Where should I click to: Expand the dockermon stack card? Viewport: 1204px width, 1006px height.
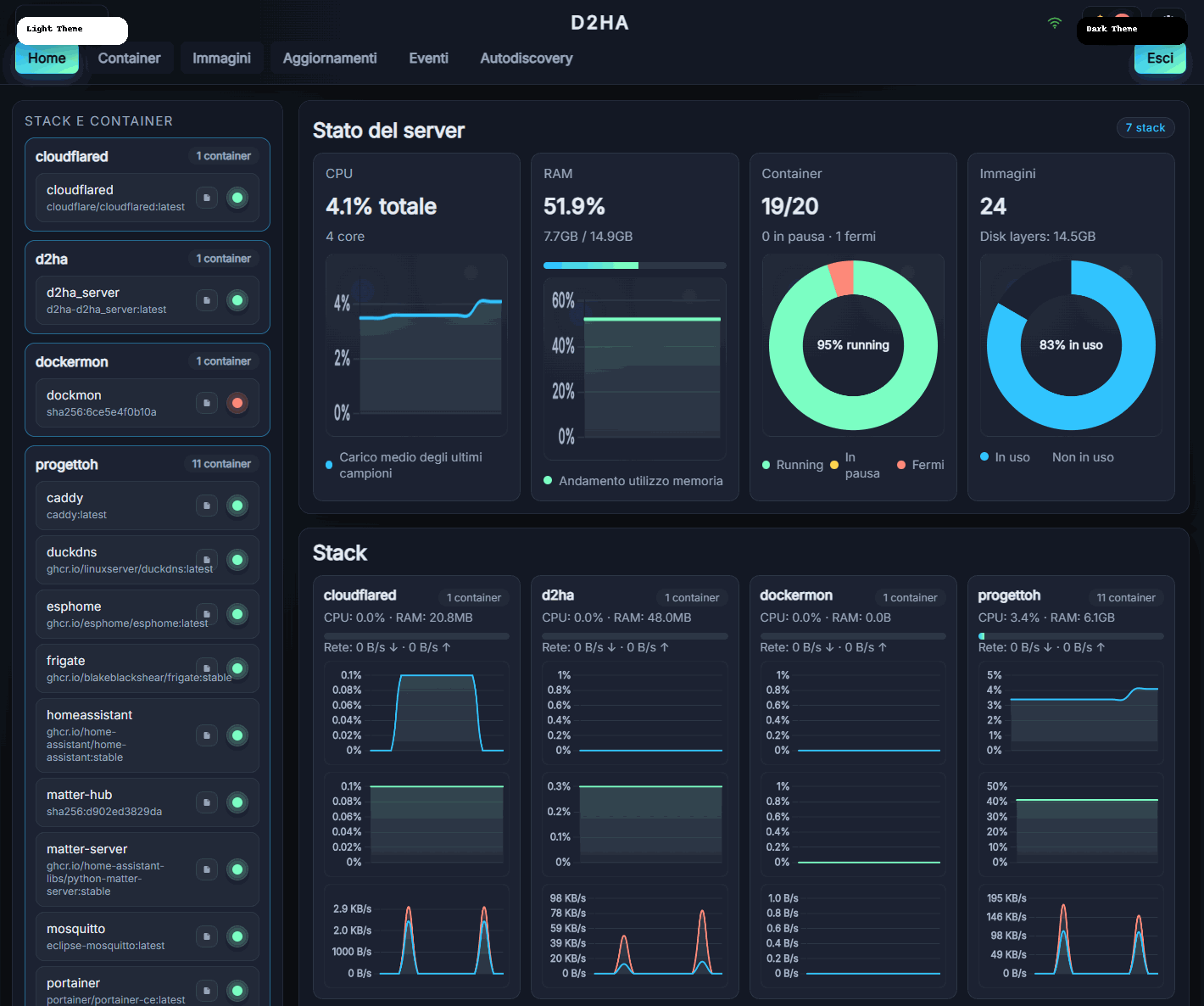[147, 361]
